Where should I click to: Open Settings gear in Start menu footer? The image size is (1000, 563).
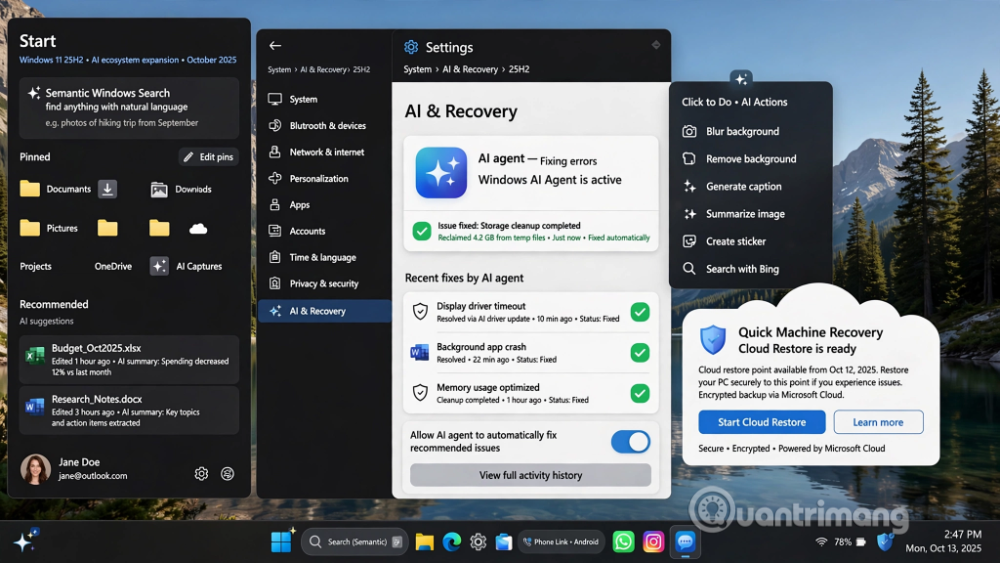coord(201,474)
